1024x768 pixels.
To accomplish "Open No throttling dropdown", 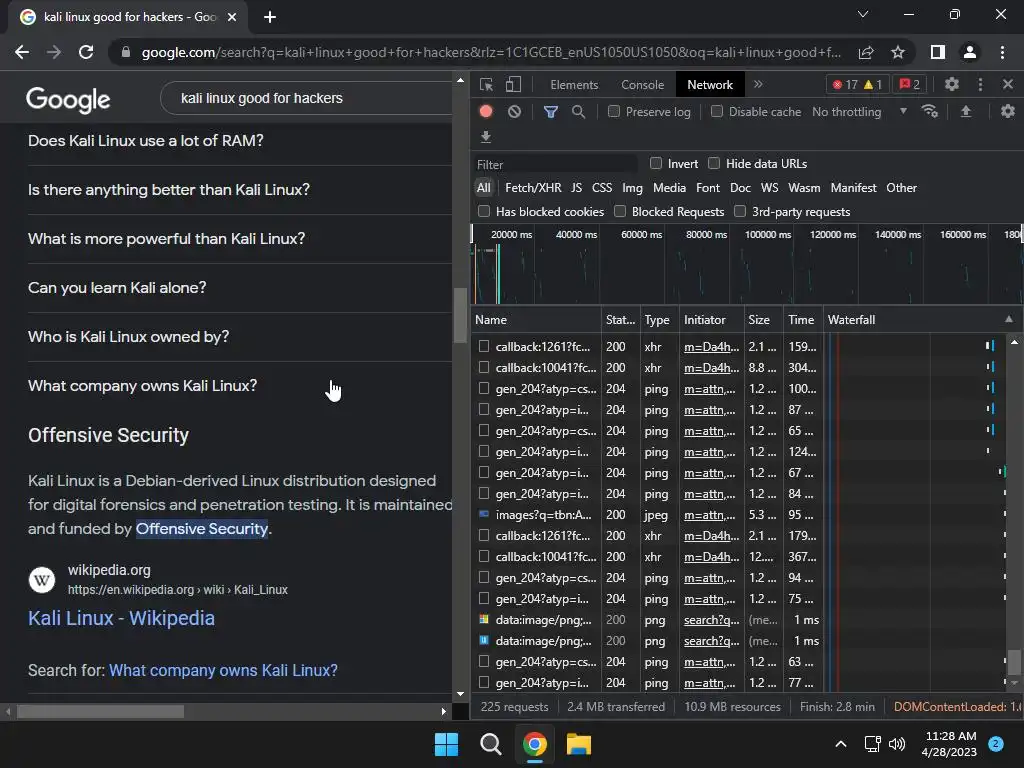I will point(859,112).
